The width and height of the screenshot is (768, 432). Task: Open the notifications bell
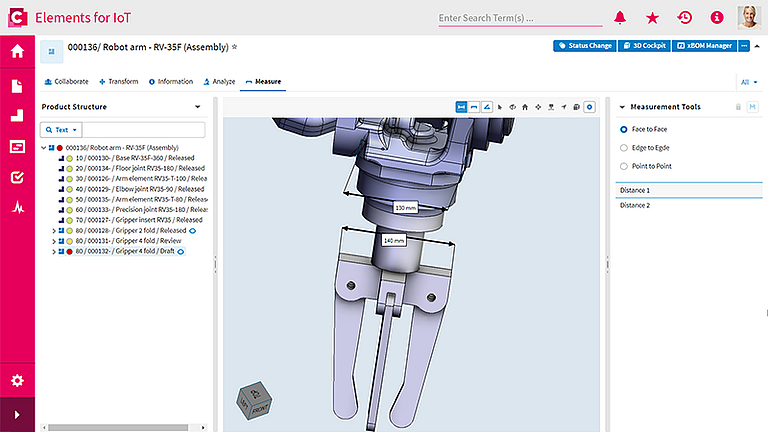point(620,18)
